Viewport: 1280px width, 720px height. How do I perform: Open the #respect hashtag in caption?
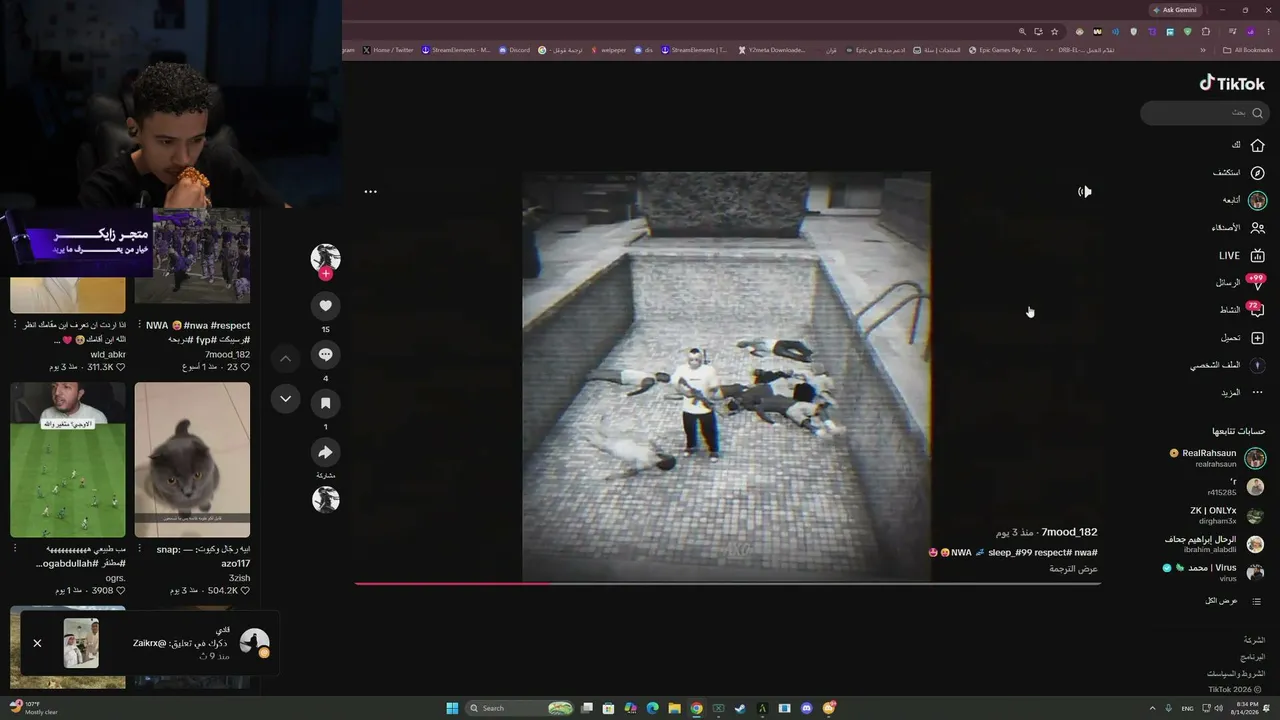pos(1052,552)
